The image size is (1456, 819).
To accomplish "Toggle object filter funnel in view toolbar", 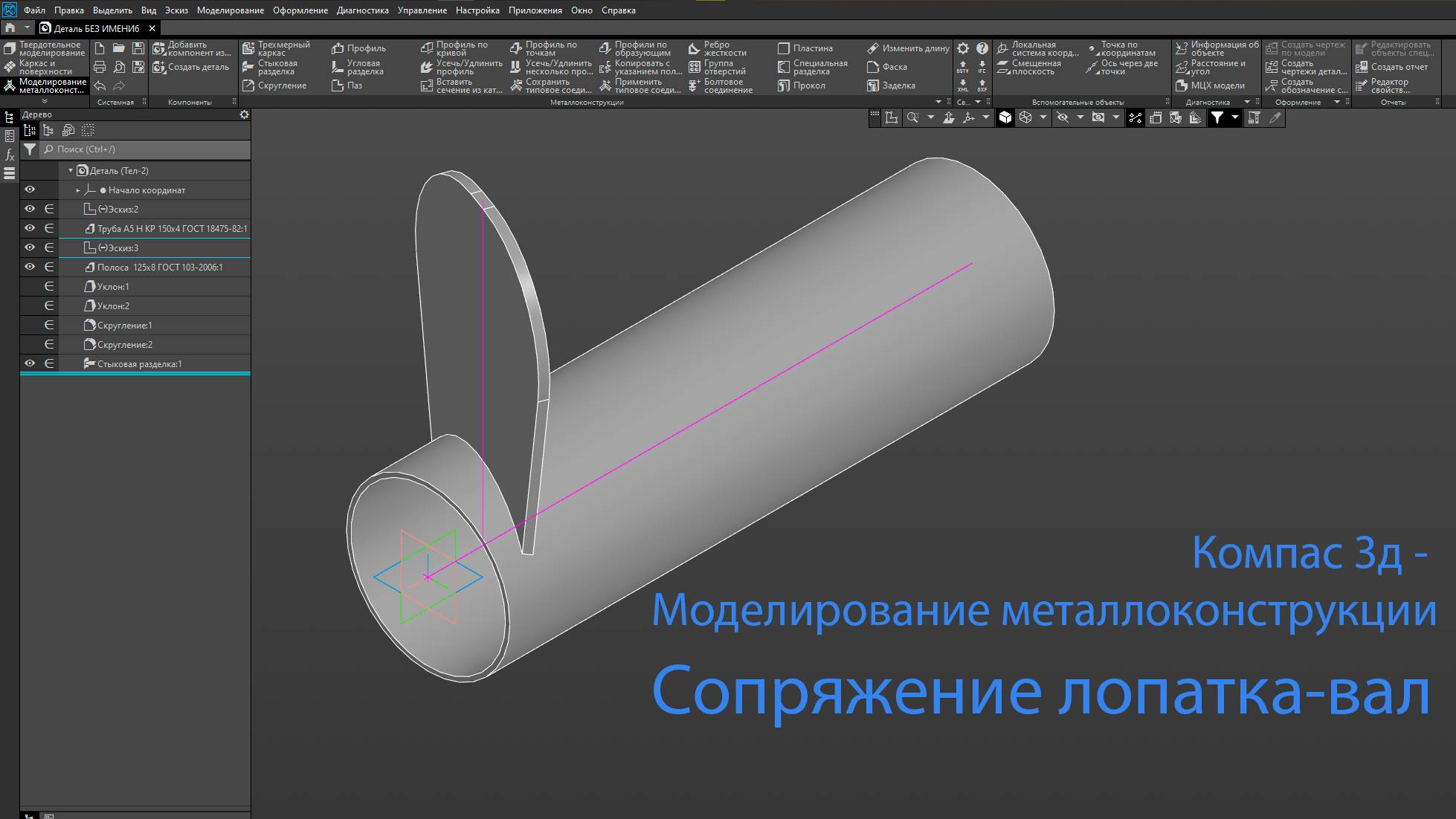I will (x=1217, y=117).
